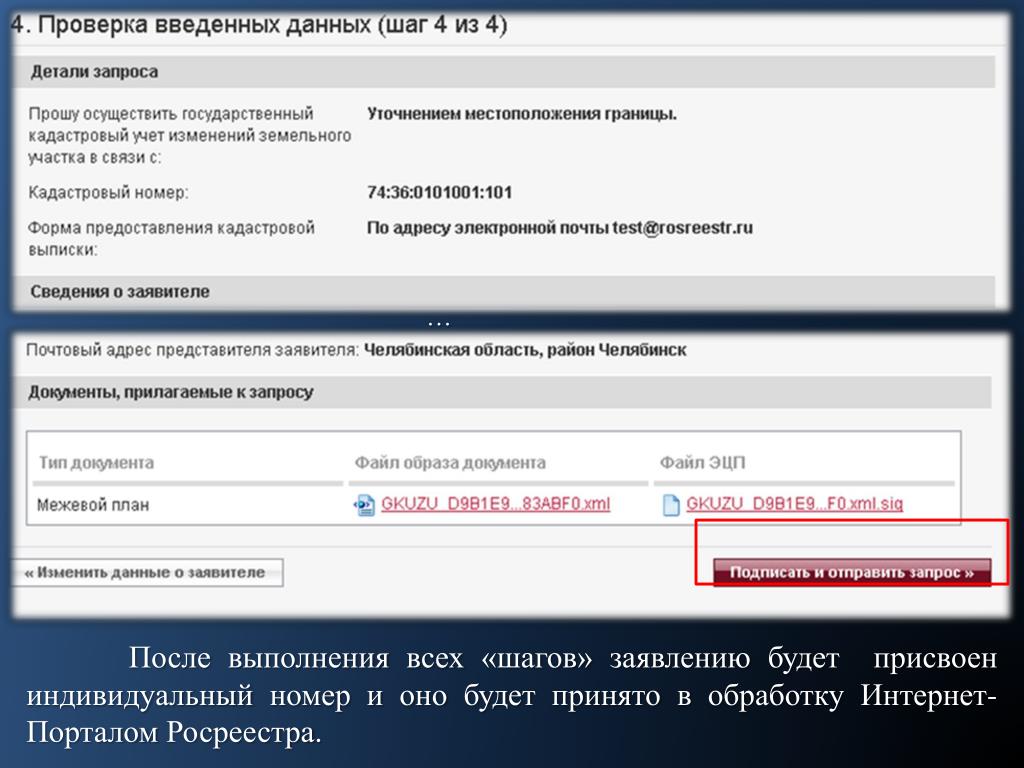Screen dimensions: 1024x768
Task: Click 'Уточнением местоположения границы.' value
Action: click(x=522, y=114)
